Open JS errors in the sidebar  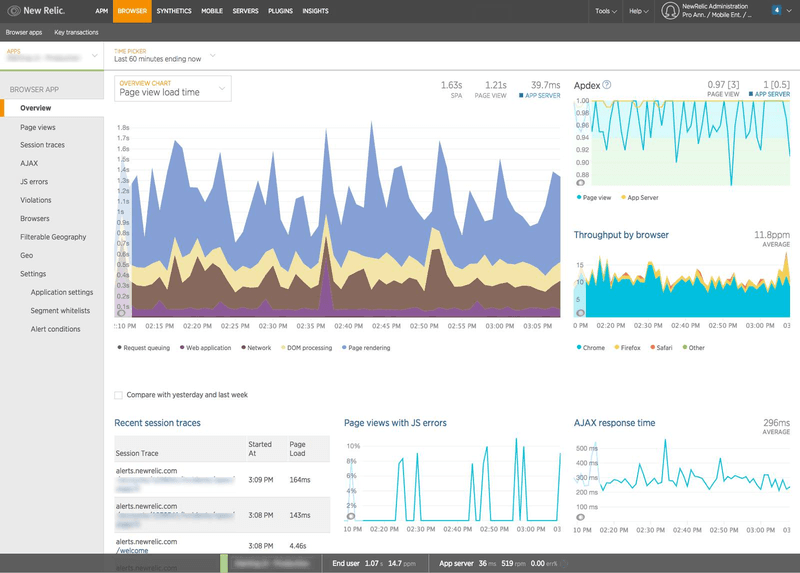(x=34, y=182)
